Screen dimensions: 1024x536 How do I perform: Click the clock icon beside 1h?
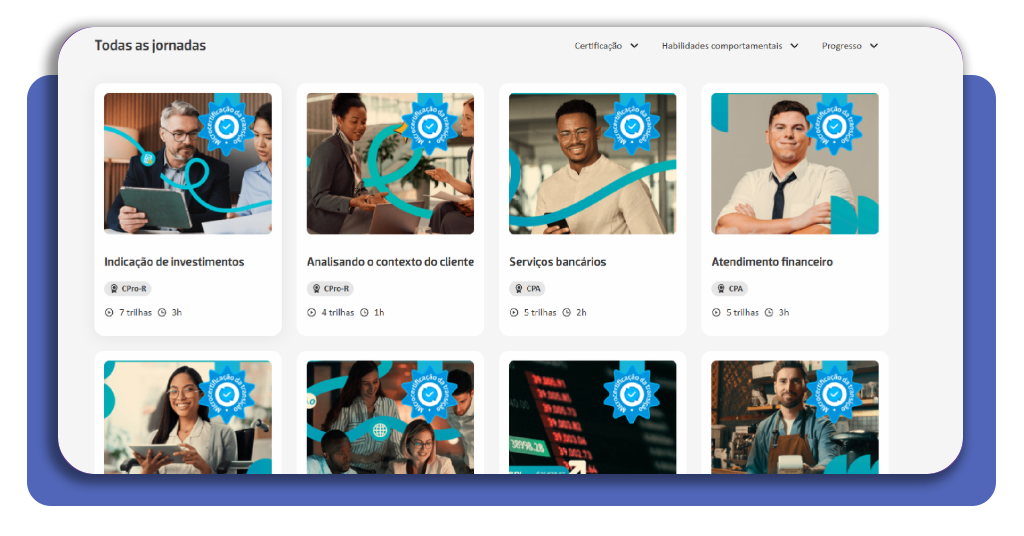(364, 313)
